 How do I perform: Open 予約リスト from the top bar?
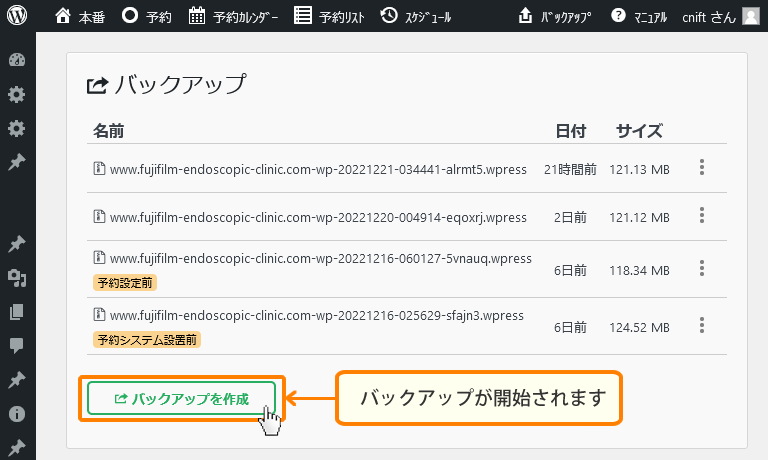(x=329, y=16)
